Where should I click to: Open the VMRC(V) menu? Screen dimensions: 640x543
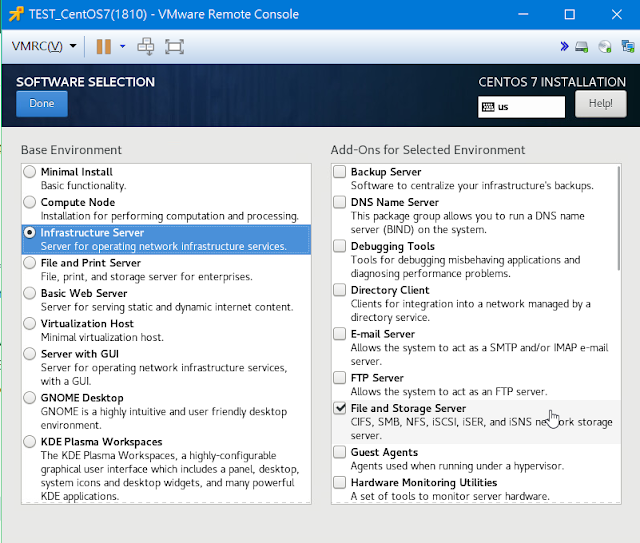pos(44,46)
